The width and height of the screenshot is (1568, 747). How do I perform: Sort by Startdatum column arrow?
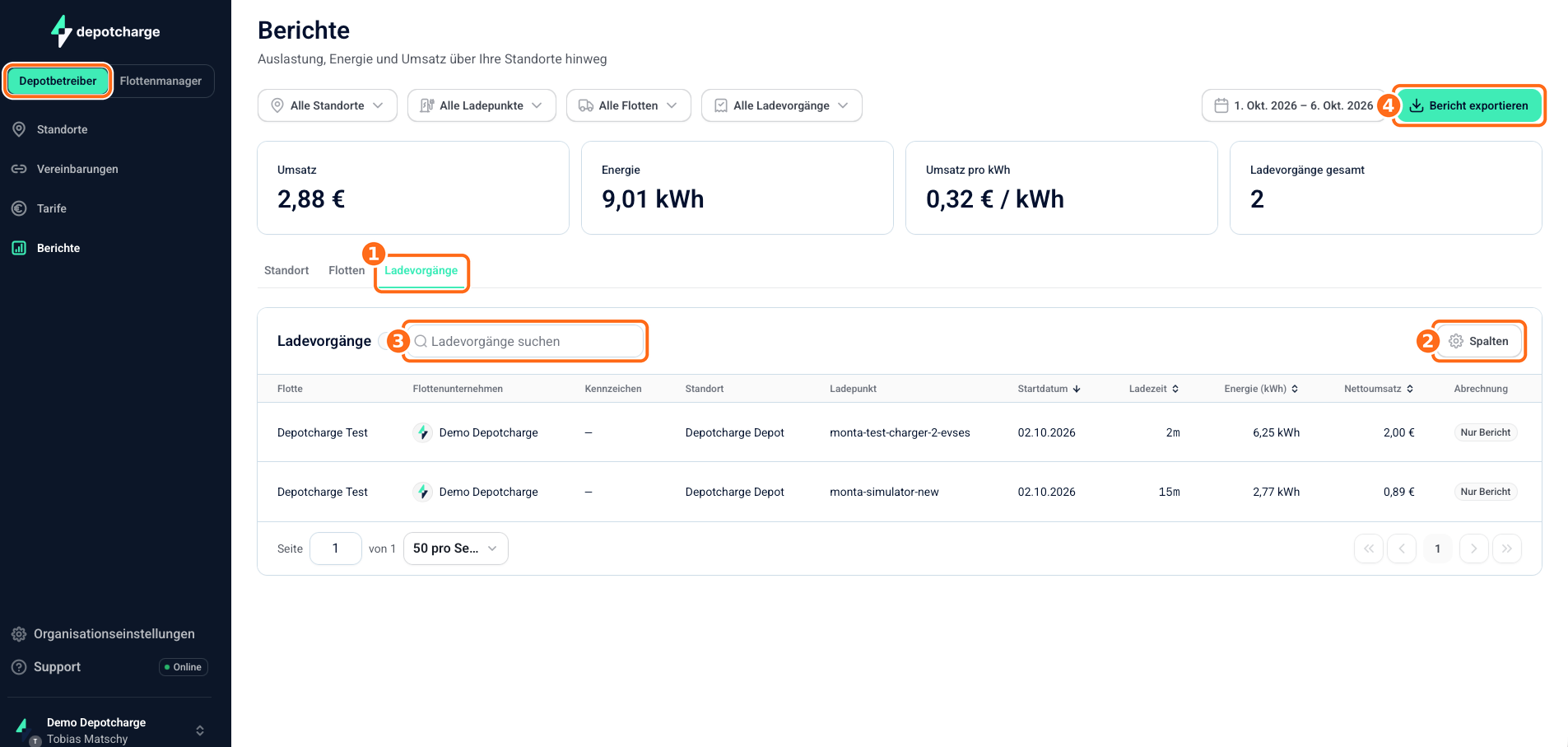[1077, 389]
